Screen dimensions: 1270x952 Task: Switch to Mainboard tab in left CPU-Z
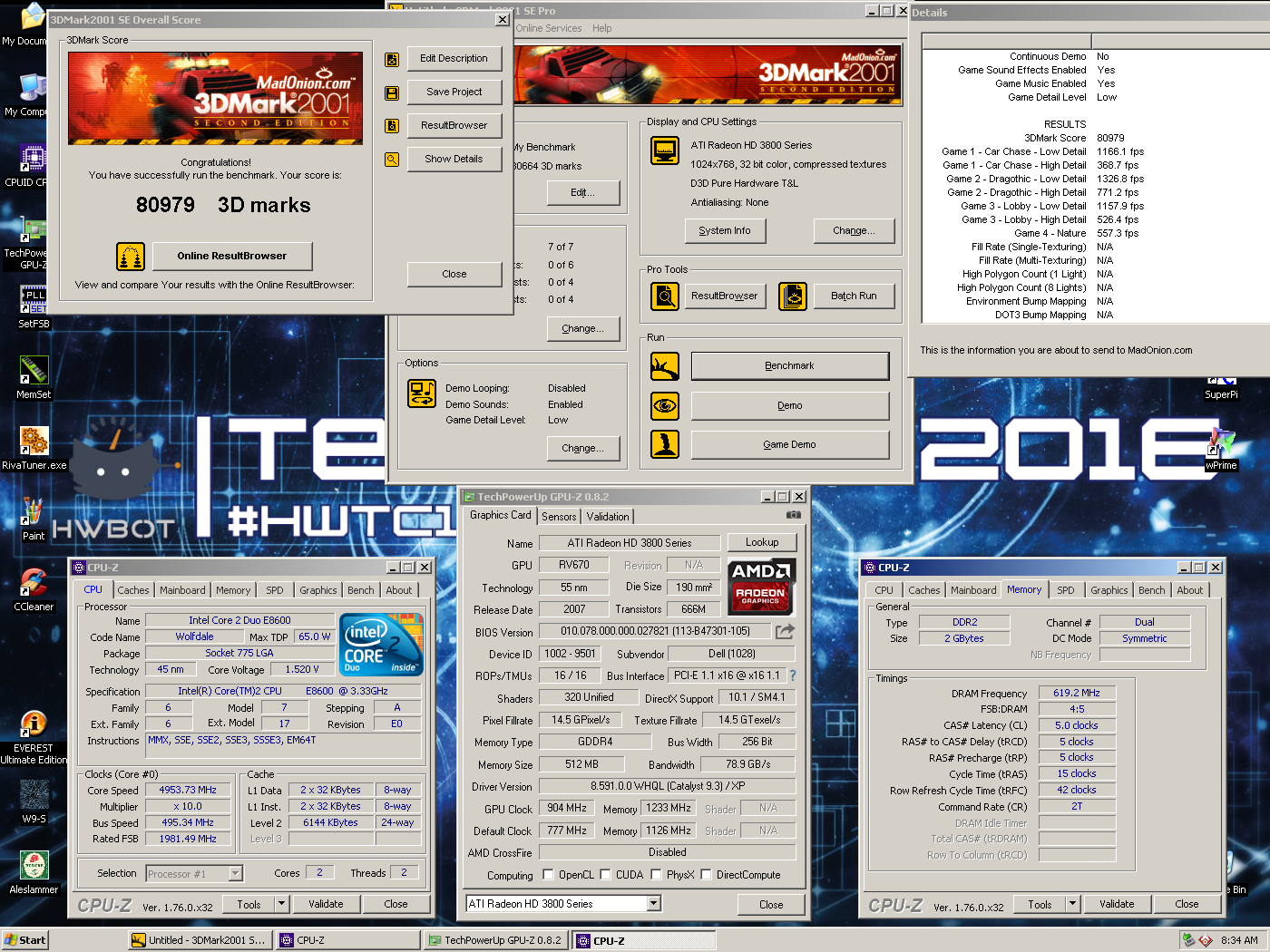(x=182, y=590)
